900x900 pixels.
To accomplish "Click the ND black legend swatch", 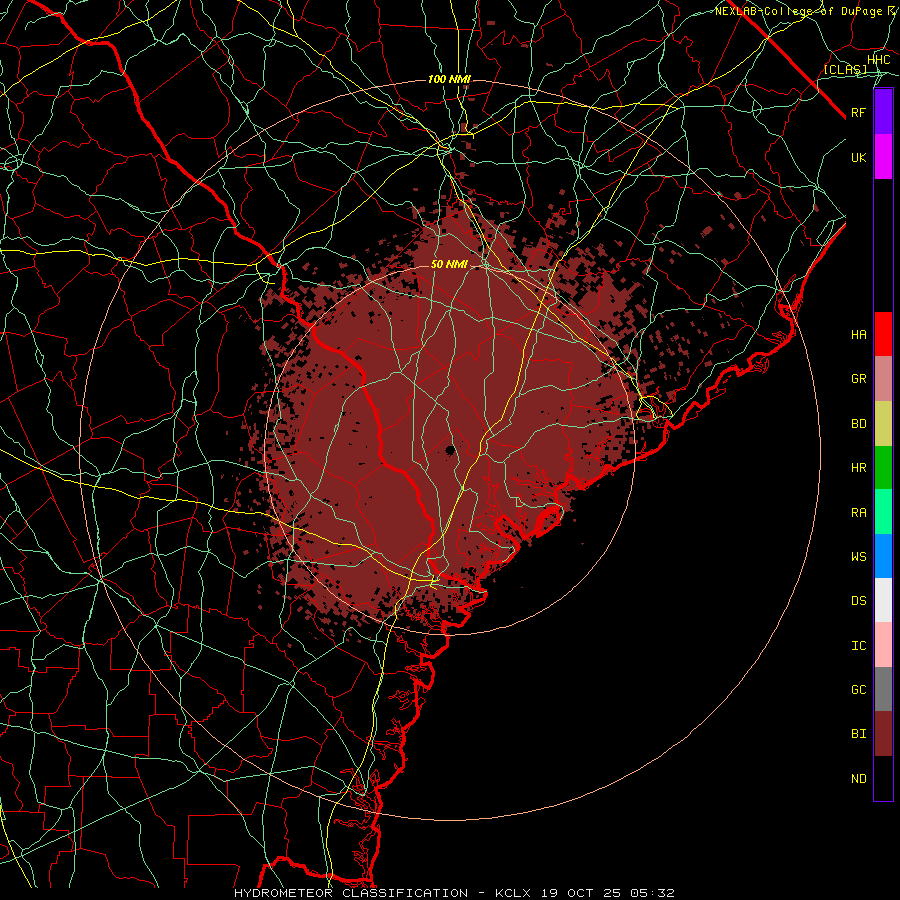I will coord(883,778).
